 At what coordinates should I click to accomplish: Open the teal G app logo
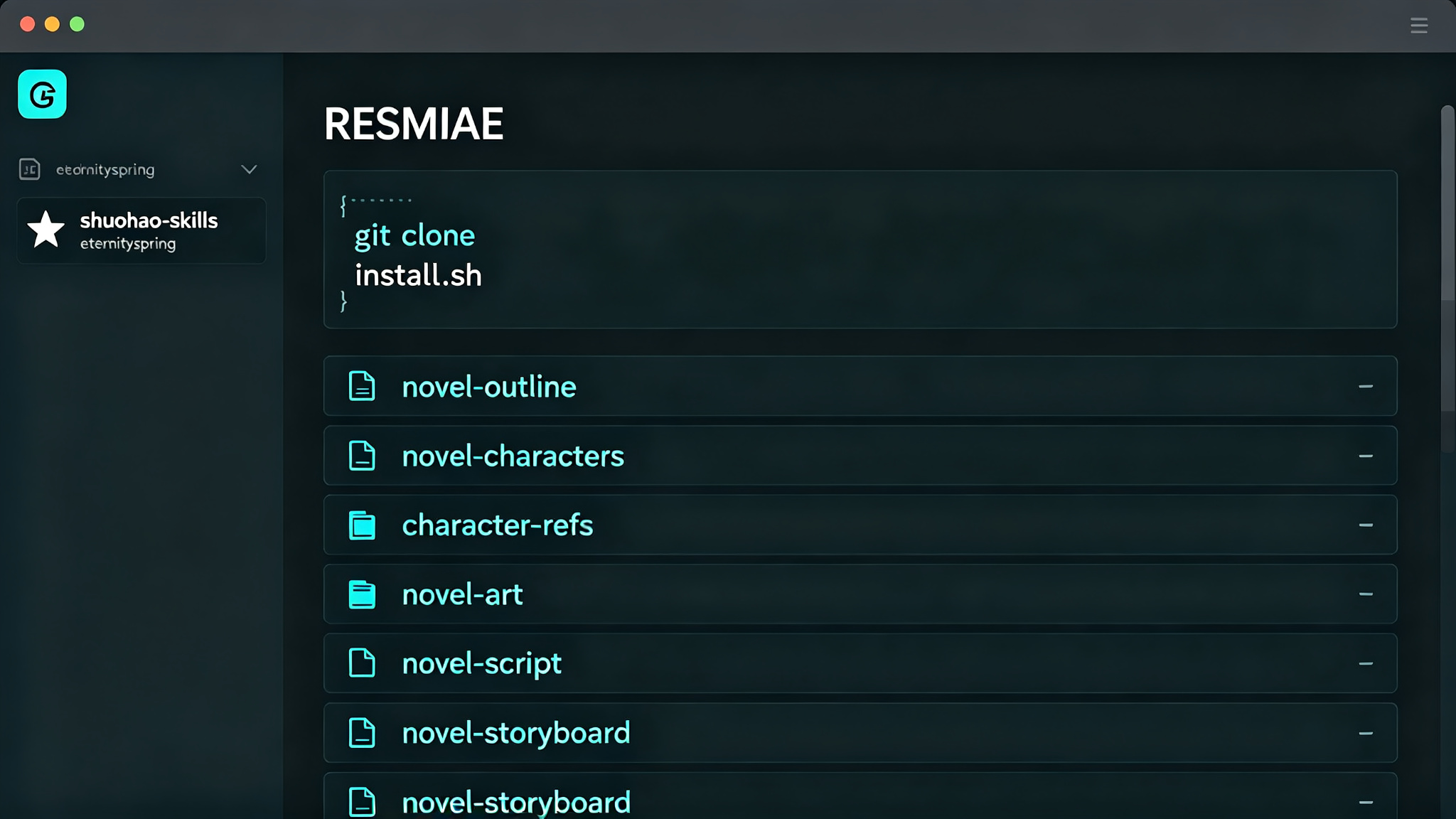click(x=42, y=94)
